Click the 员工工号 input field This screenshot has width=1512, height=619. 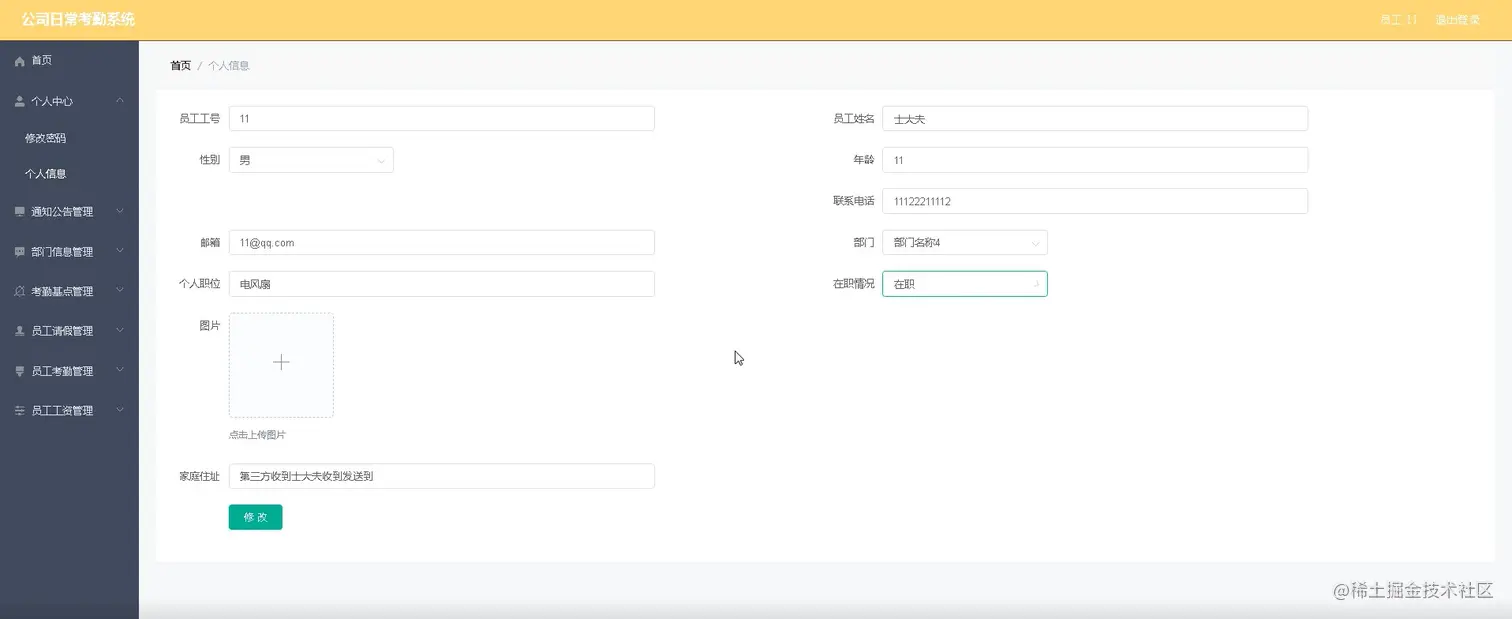[x=442, y=119]
